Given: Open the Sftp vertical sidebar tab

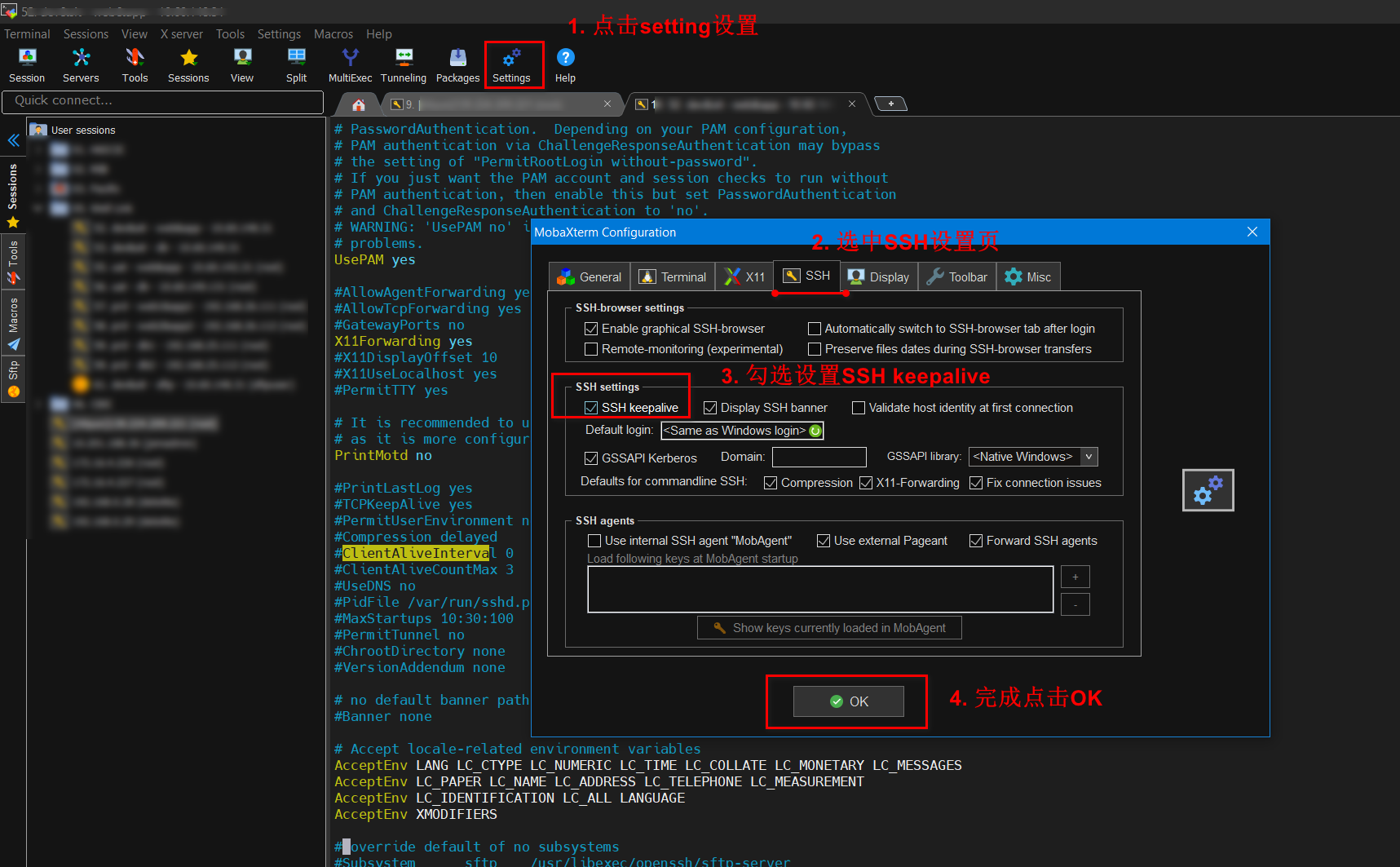Looking at the screenshot, I should point(13,379).
